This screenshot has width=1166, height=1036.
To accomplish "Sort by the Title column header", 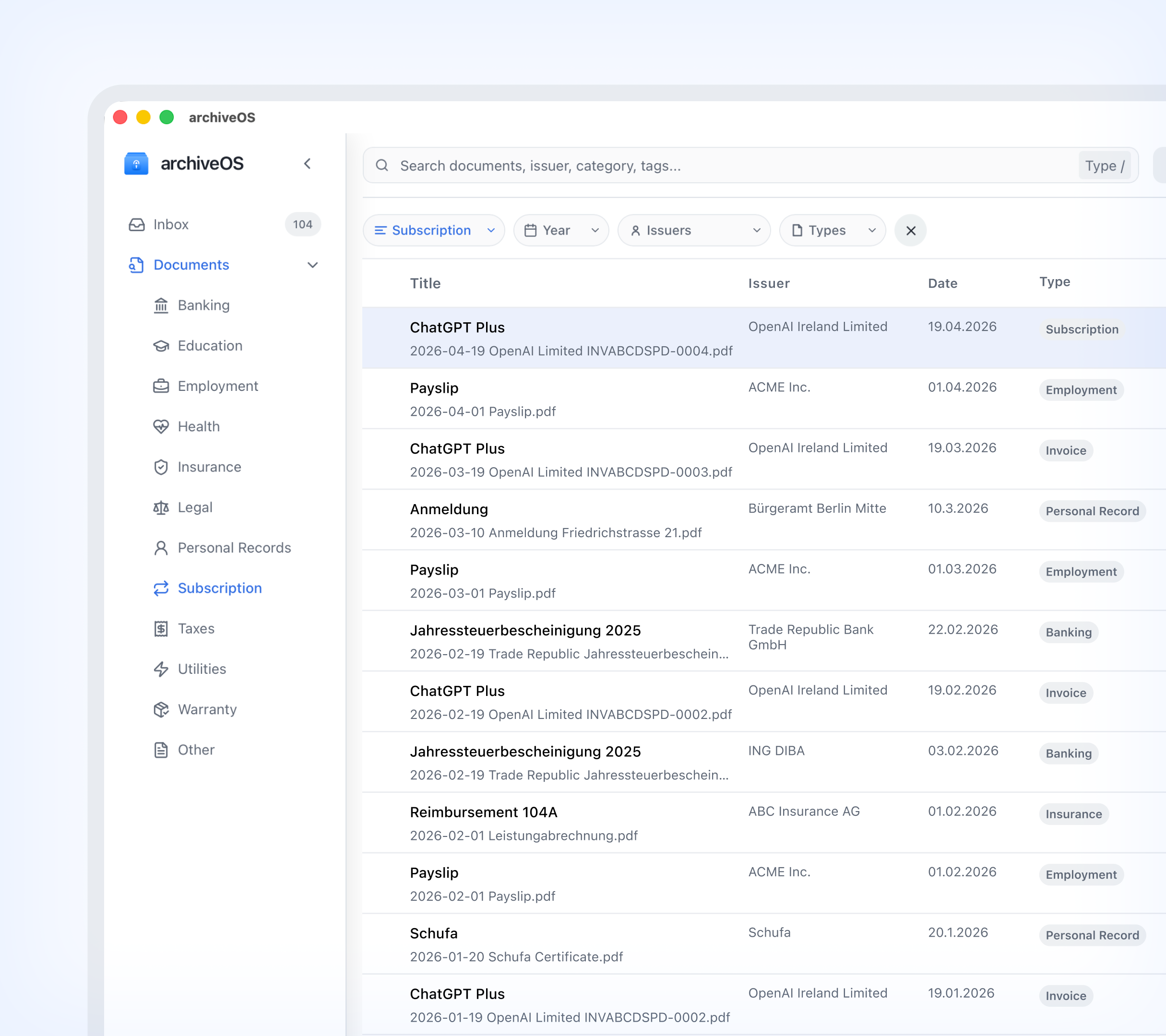I will point(426,283).
